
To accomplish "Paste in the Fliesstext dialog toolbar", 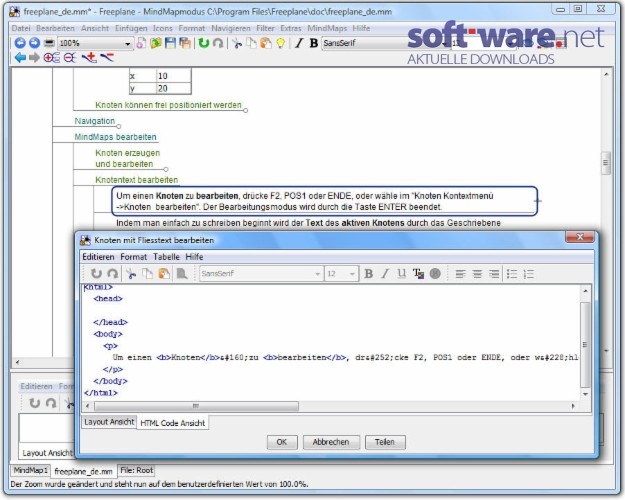I will point(164,274).
